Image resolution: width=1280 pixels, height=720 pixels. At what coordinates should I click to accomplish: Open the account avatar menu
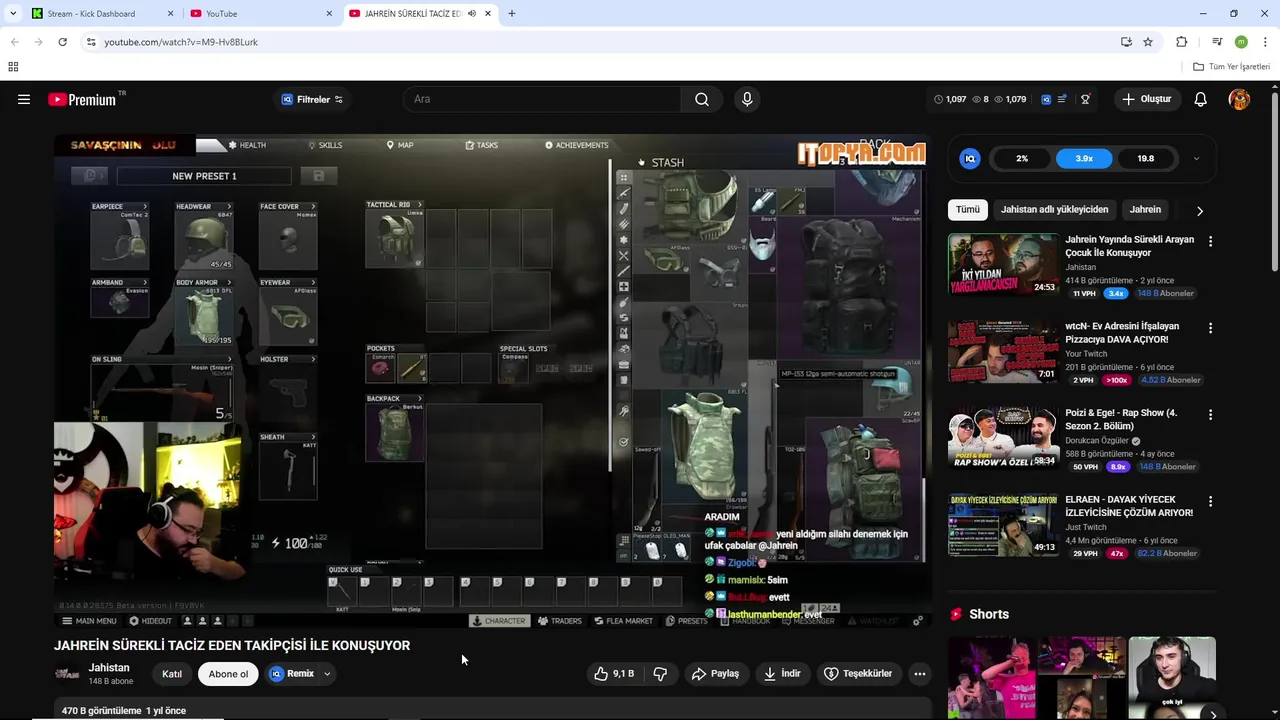(x=1239, y=99)
